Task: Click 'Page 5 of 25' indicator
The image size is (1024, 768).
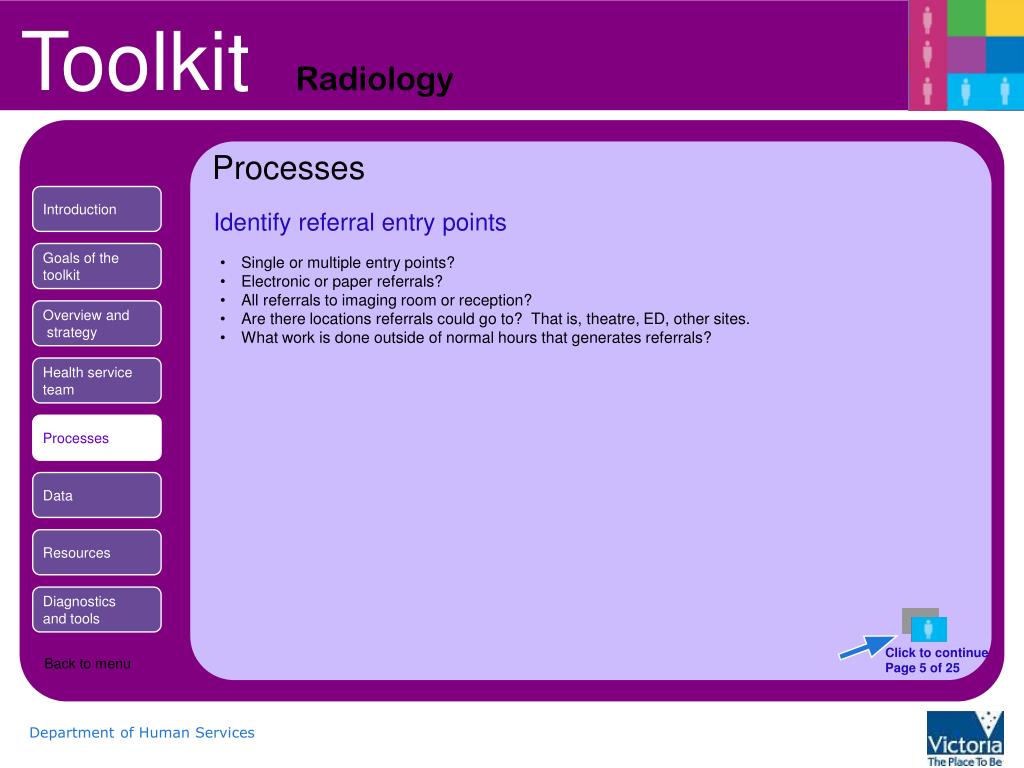Action: click(x=922, y=667)
